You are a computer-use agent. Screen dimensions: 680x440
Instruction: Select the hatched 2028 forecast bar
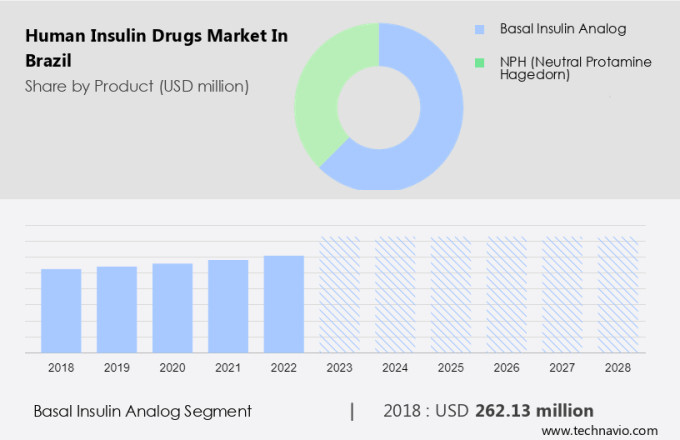click(x=618, y=295)
